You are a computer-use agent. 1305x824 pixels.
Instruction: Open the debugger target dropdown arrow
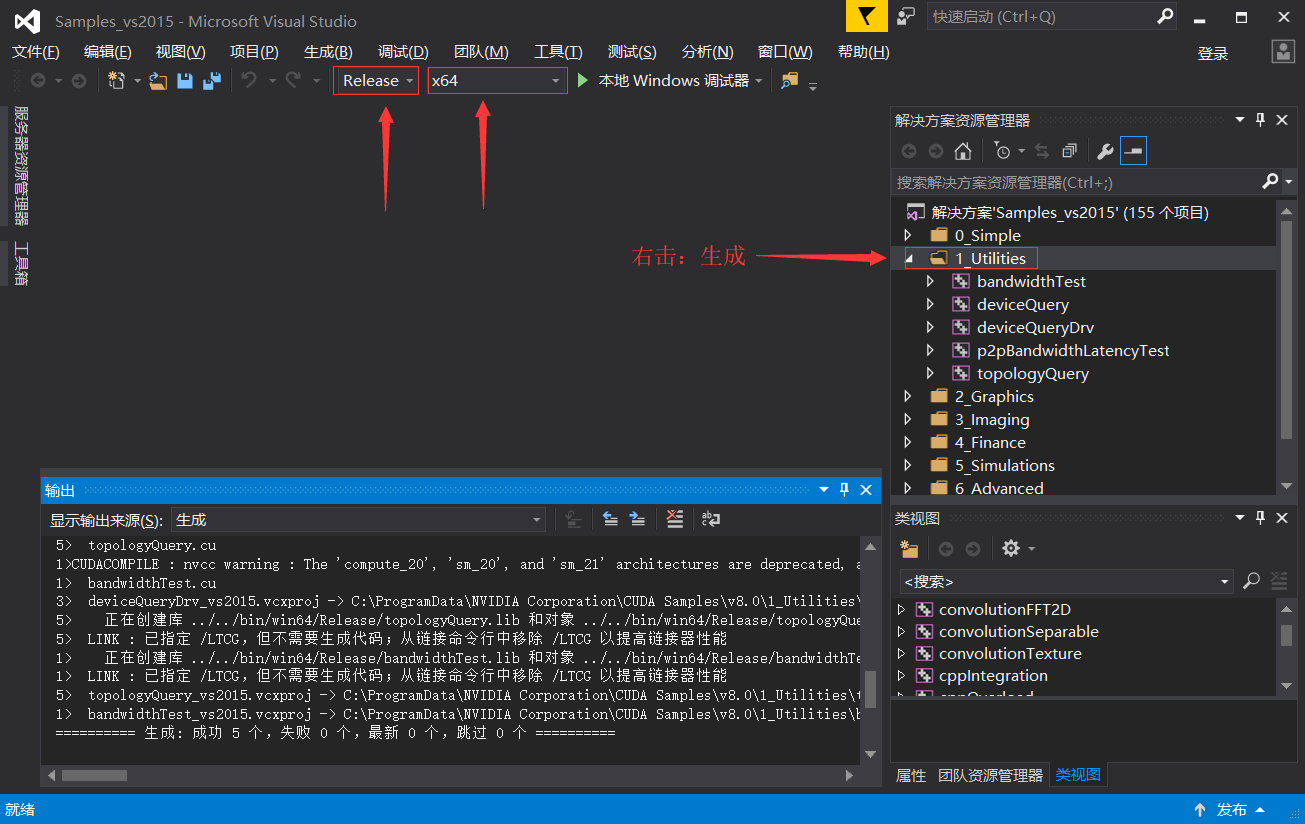[x=759, y=81]
